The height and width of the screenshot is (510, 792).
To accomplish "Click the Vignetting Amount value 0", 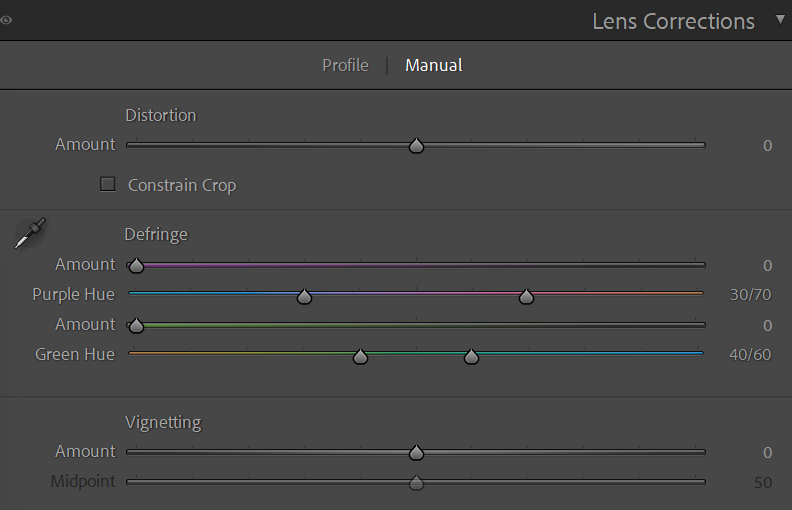I will tap(767, 452).
